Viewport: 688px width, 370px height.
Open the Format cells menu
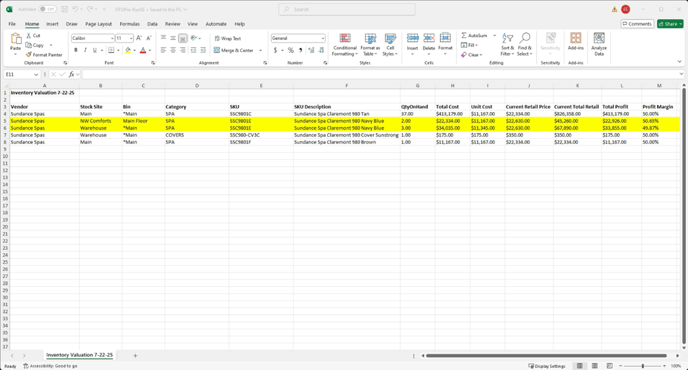(445, 44)
